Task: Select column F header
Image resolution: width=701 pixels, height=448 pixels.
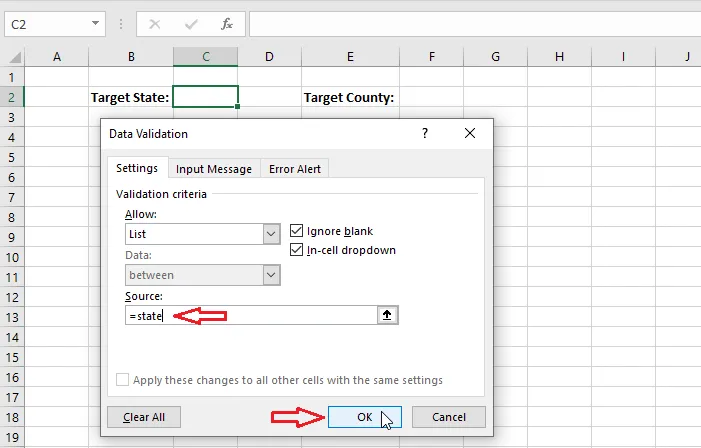Action: (431, 57)
